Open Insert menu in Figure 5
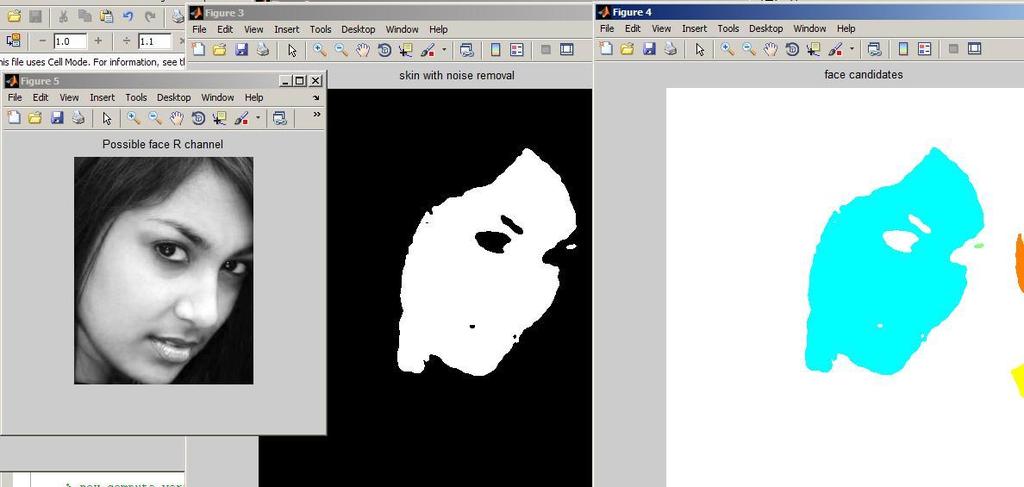 [102, 97]
